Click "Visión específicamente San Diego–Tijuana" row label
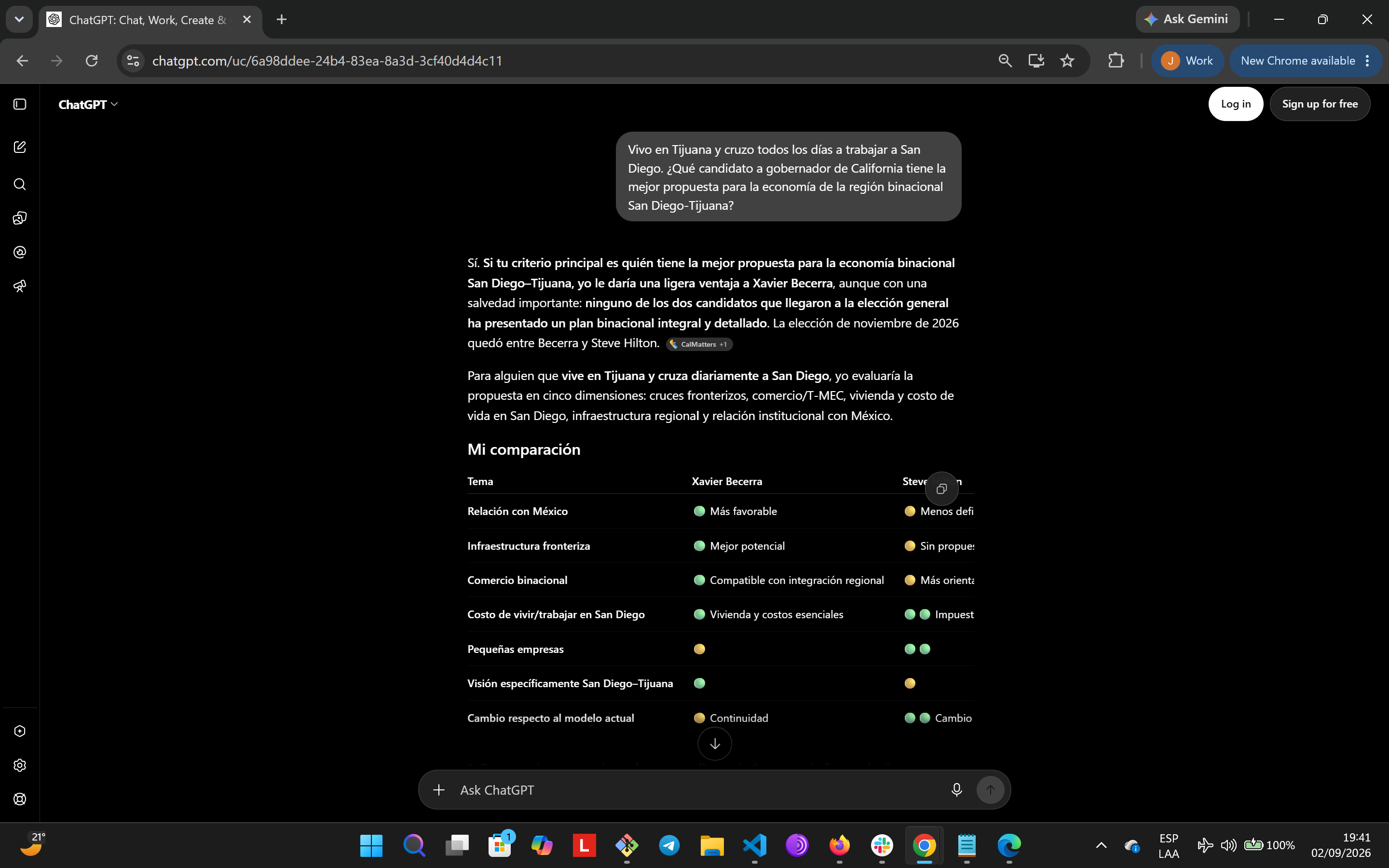The image size is (1389, 868). pos(570,683)
